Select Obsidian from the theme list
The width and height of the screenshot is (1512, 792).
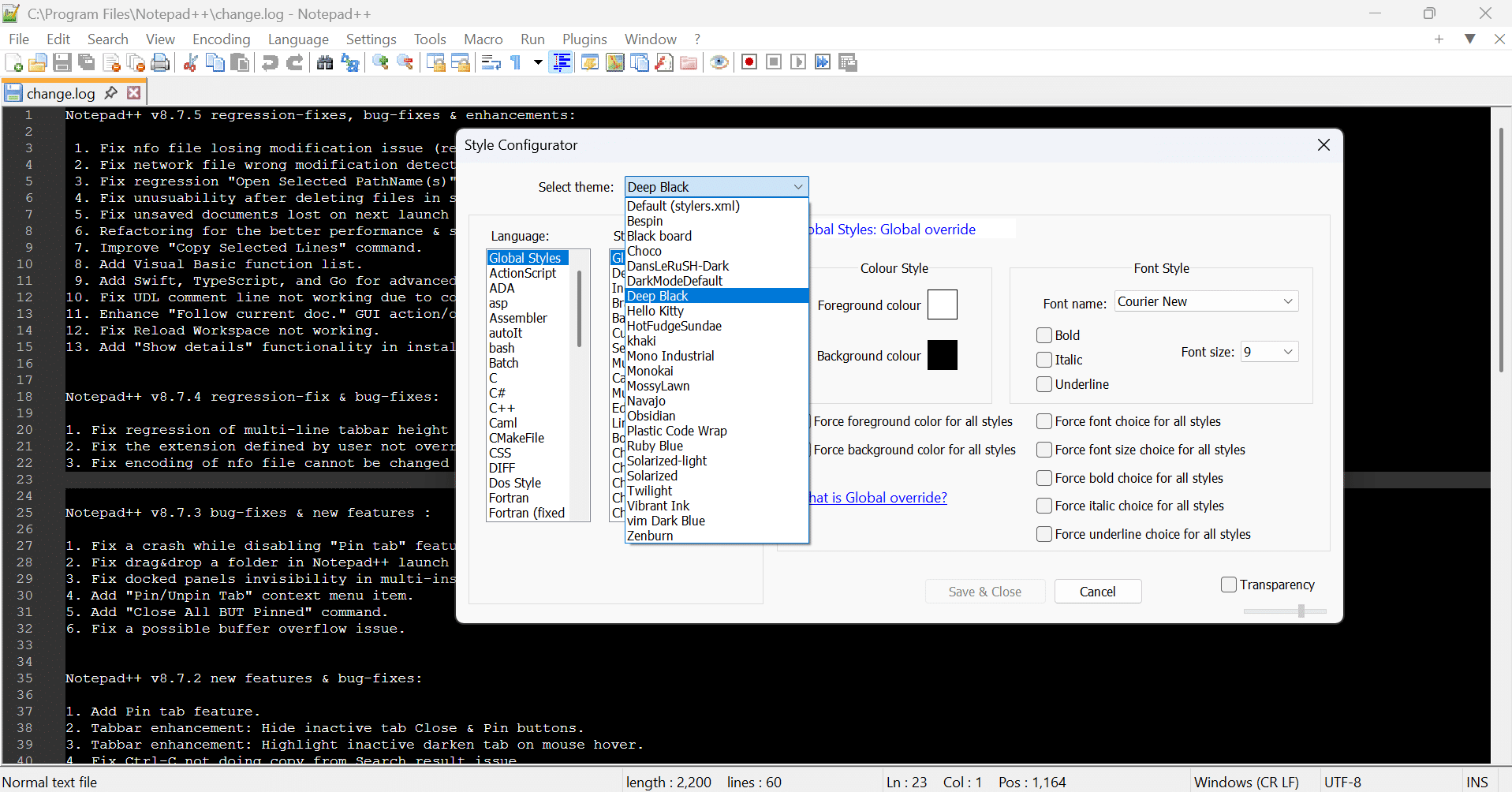650,416
